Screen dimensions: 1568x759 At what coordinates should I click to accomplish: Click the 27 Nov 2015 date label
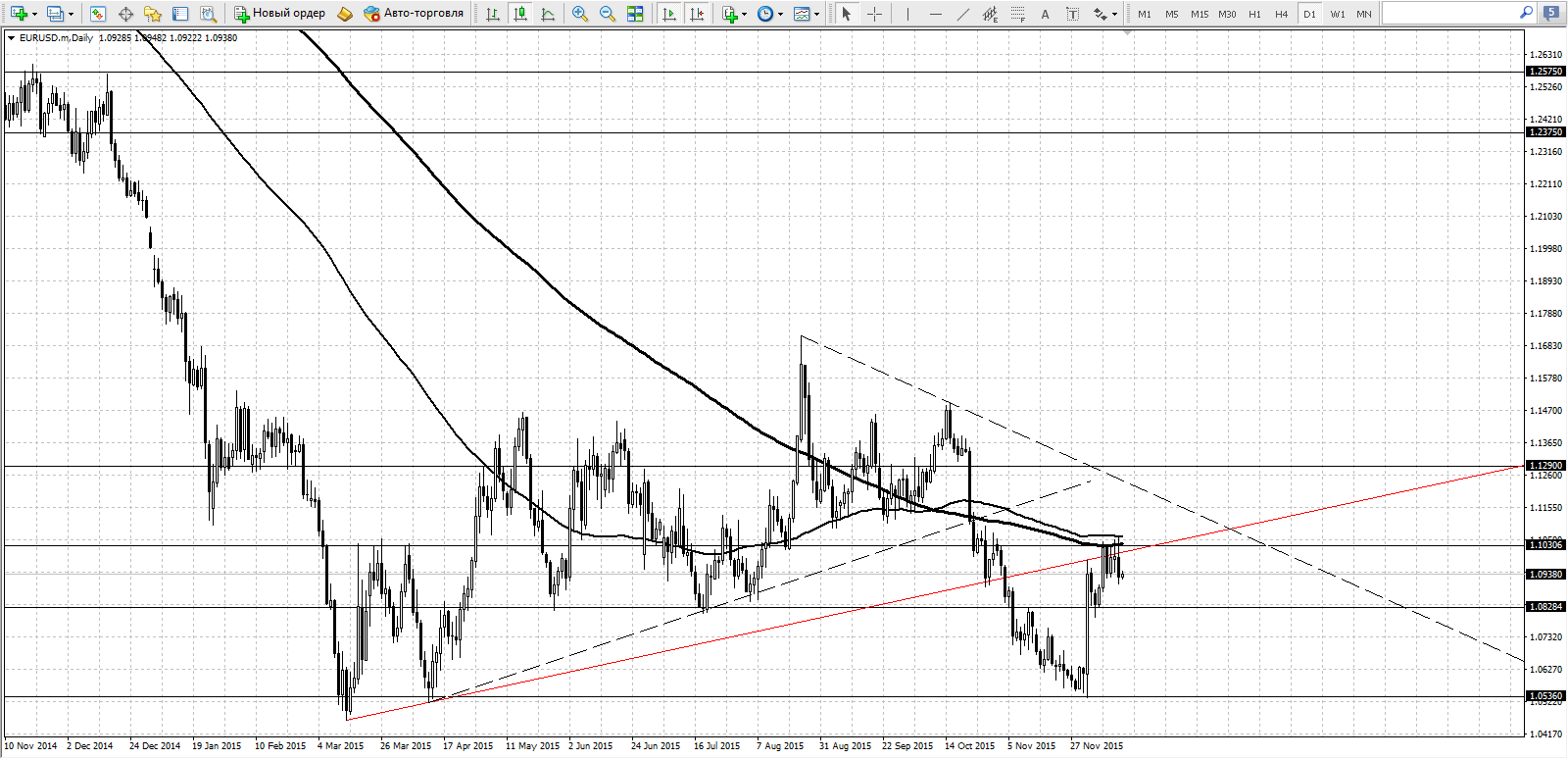pyautogui.click(x=1097, y=746)
